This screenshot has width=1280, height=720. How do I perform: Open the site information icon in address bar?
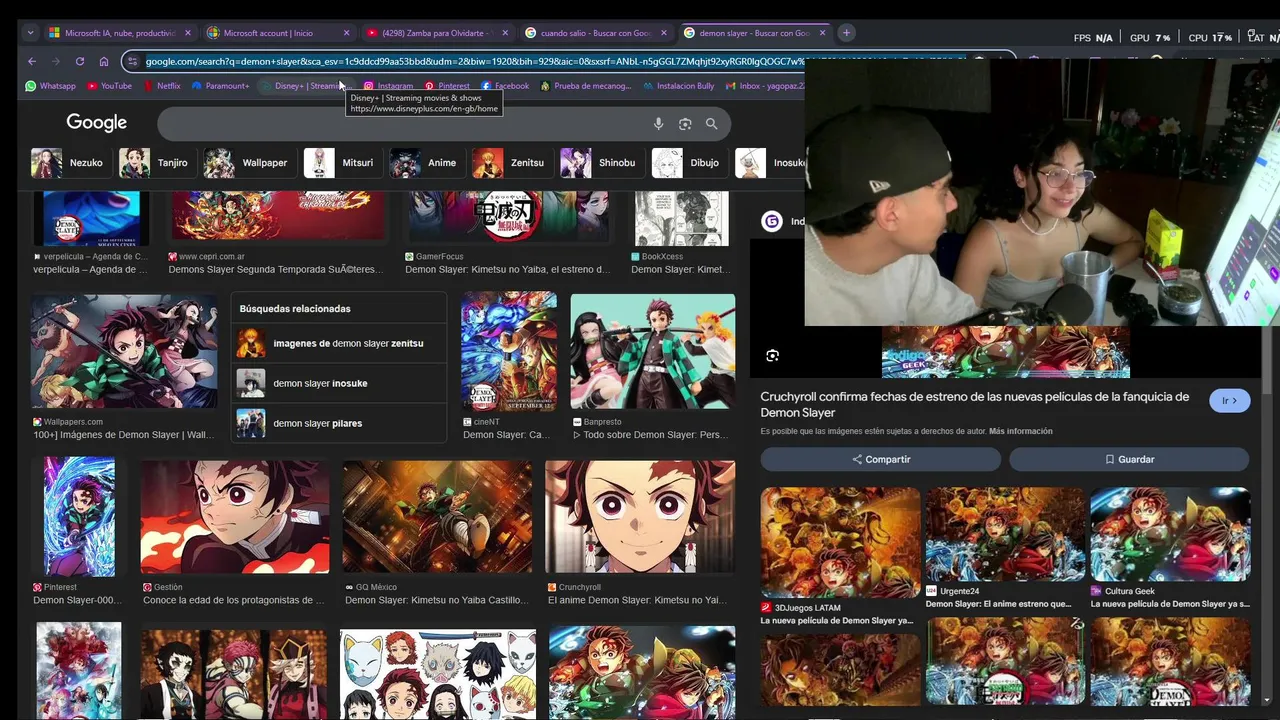click(133, 61)
